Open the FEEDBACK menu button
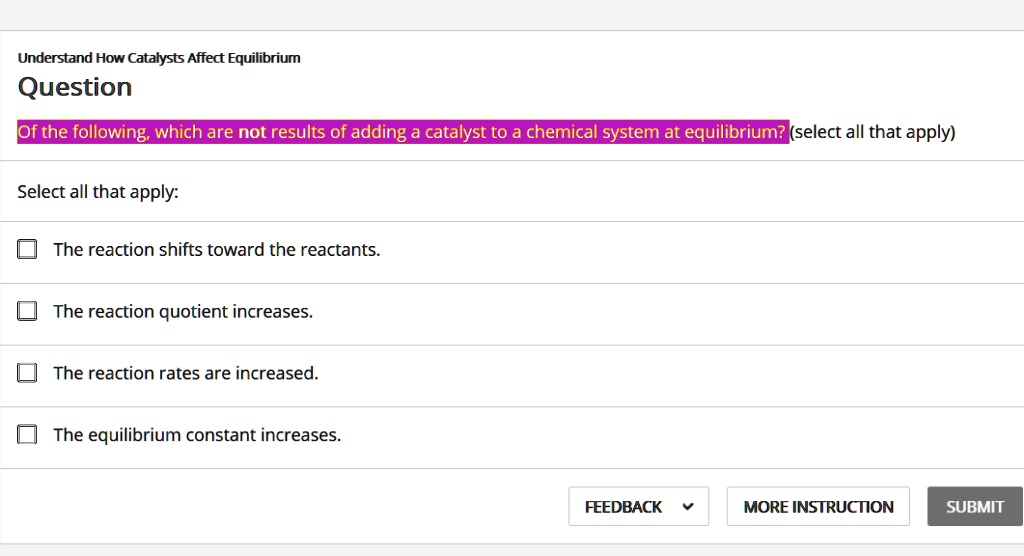The image size is (1024, 556). (x=624, y=507)
